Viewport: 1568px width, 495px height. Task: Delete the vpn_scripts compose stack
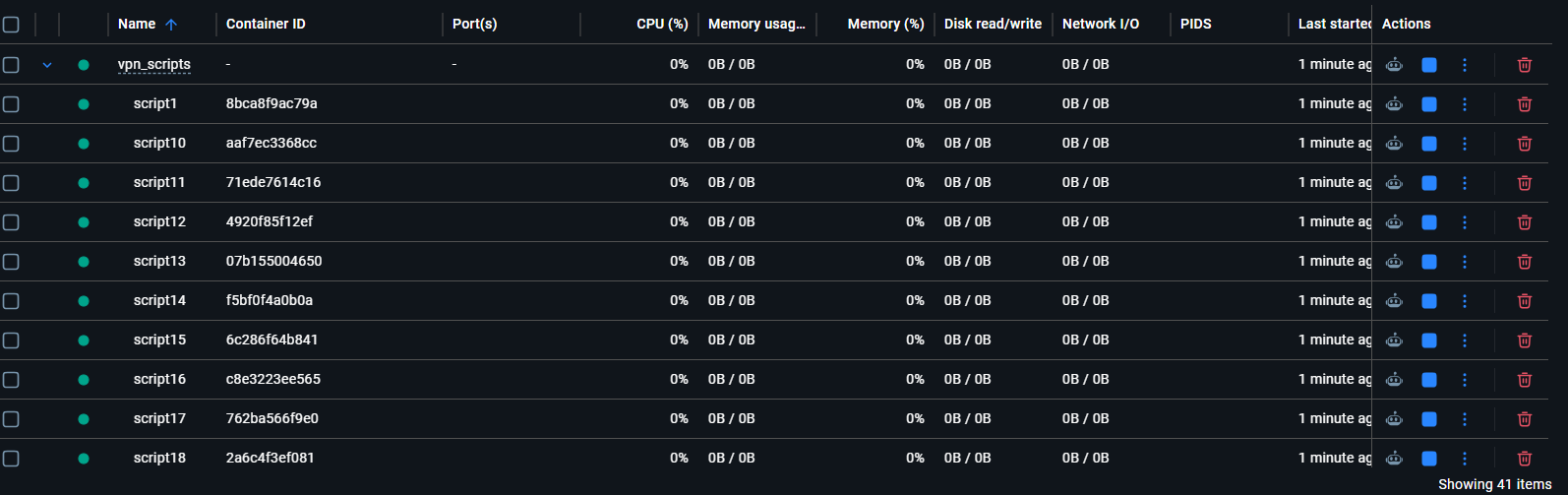pyautogui.click(x=1524, y=65)
